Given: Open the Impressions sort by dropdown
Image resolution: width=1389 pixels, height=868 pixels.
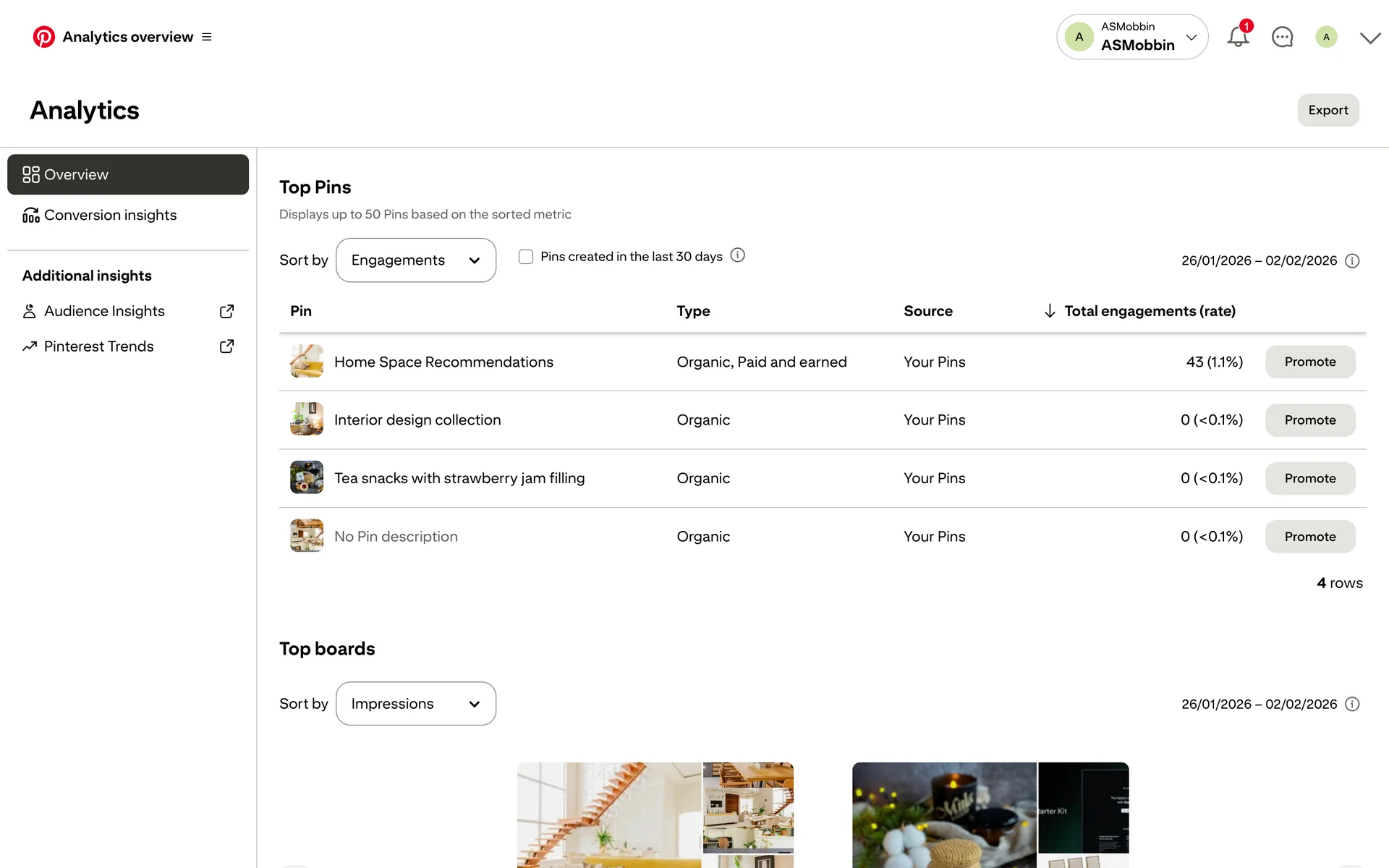Looking at the screenshot, I should pos(416,704).
